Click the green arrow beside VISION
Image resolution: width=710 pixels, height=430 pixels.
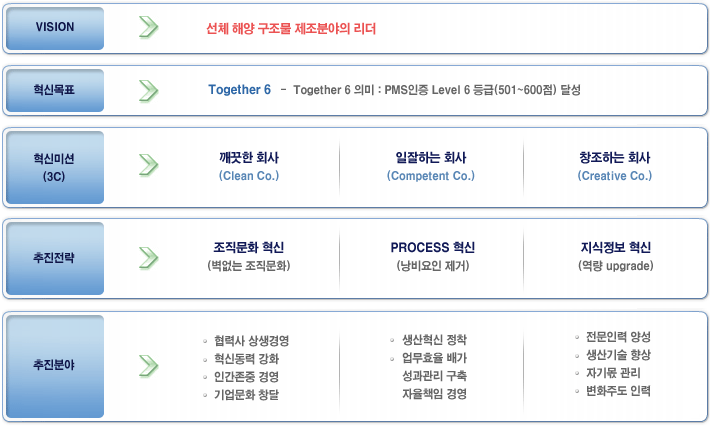149,27
